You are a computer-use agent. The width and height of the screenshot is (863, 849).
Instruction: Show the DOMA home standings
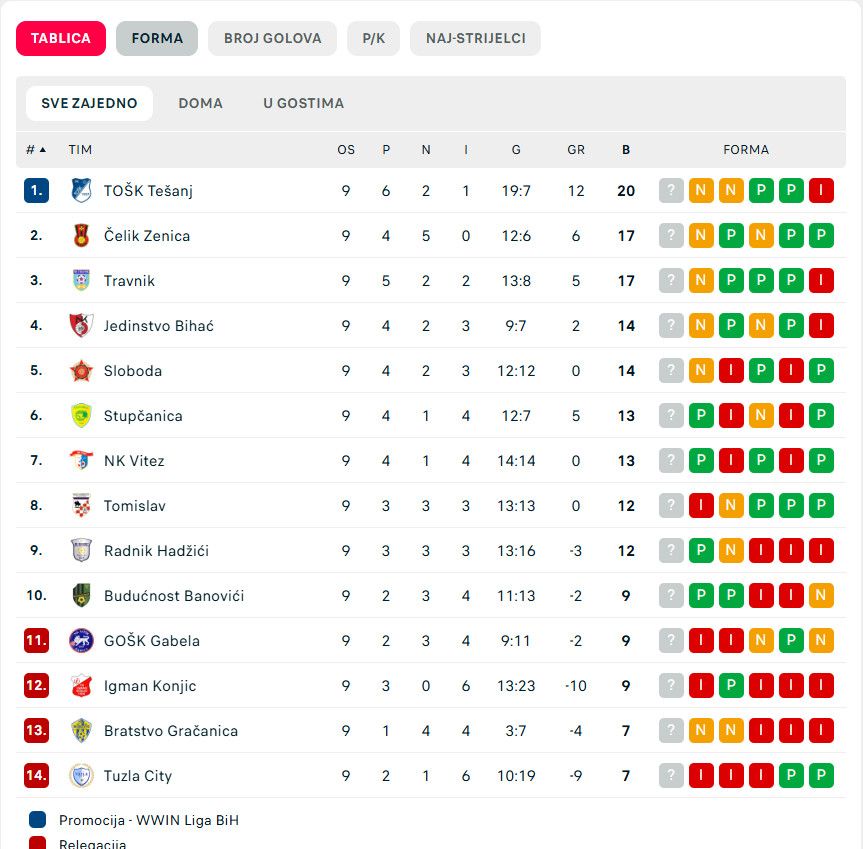point(201,103)
